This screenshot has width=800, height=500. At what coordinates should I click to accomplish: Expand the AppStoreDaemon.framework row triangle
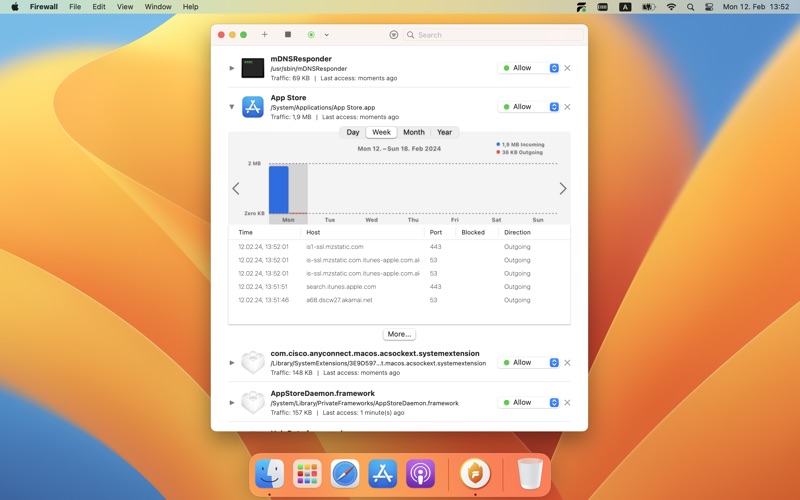232,403
